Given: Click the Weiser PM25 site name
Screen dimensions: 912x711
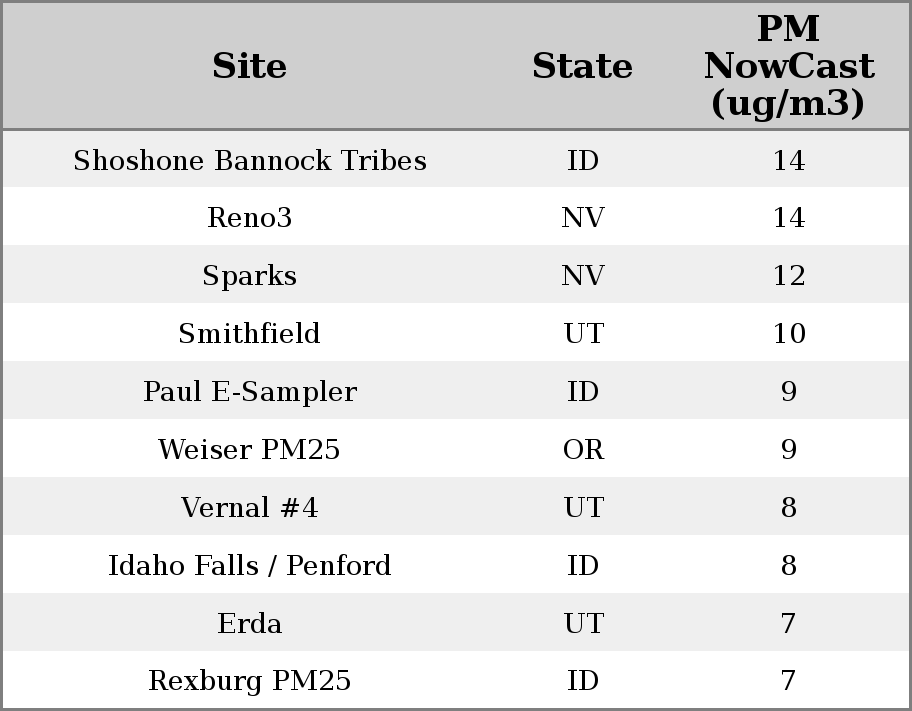Looking at the screenshot, I should click(x=249, y=450).
